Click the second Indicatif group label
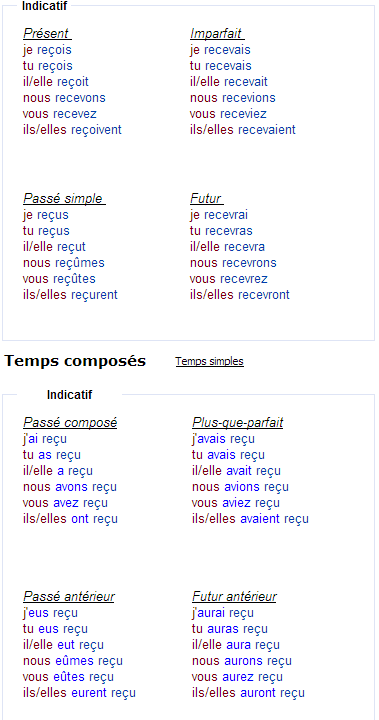This screenshot has height=720, width=379. point(69,394)
